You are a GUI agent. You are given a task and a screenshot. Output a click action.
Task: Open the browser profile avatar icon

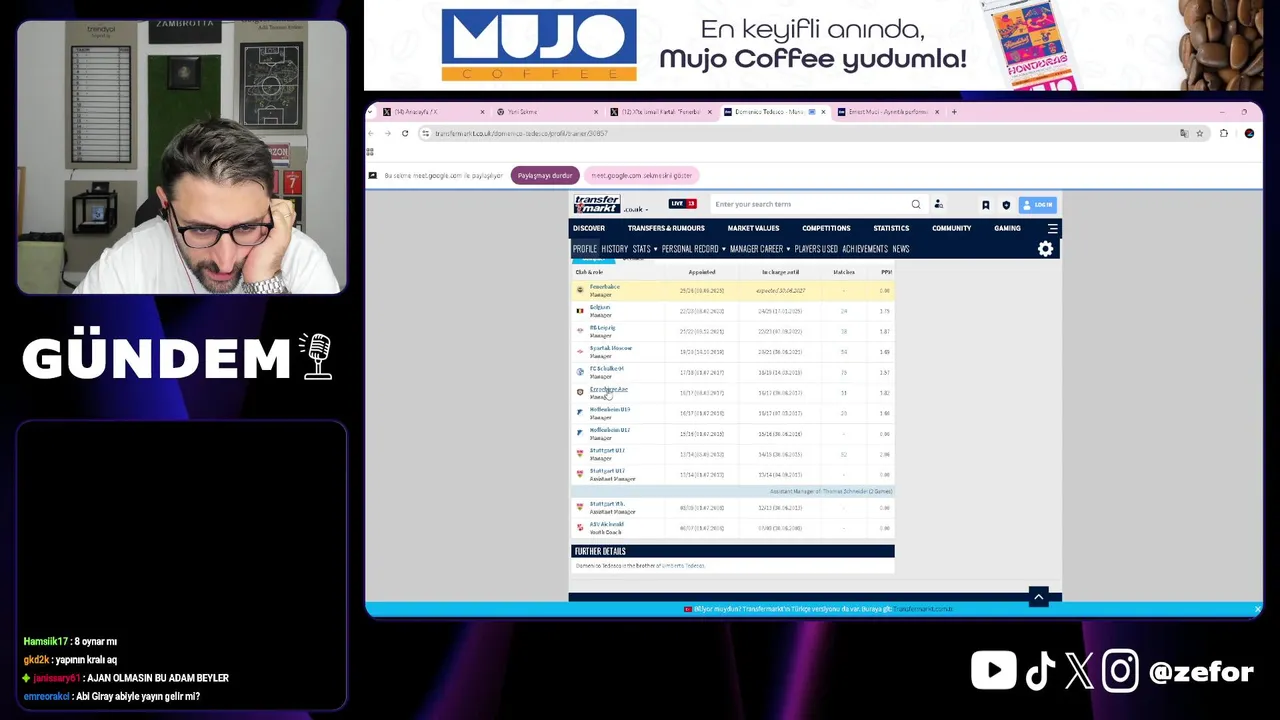1249,133
